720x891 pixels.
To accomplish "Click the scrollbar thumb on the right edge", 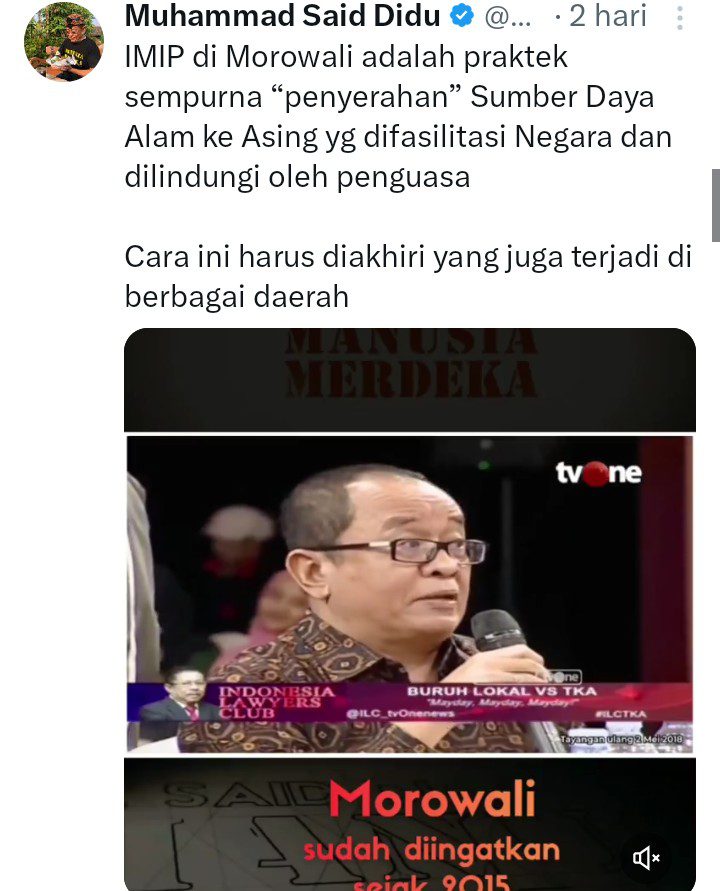I will click(715, 206).
